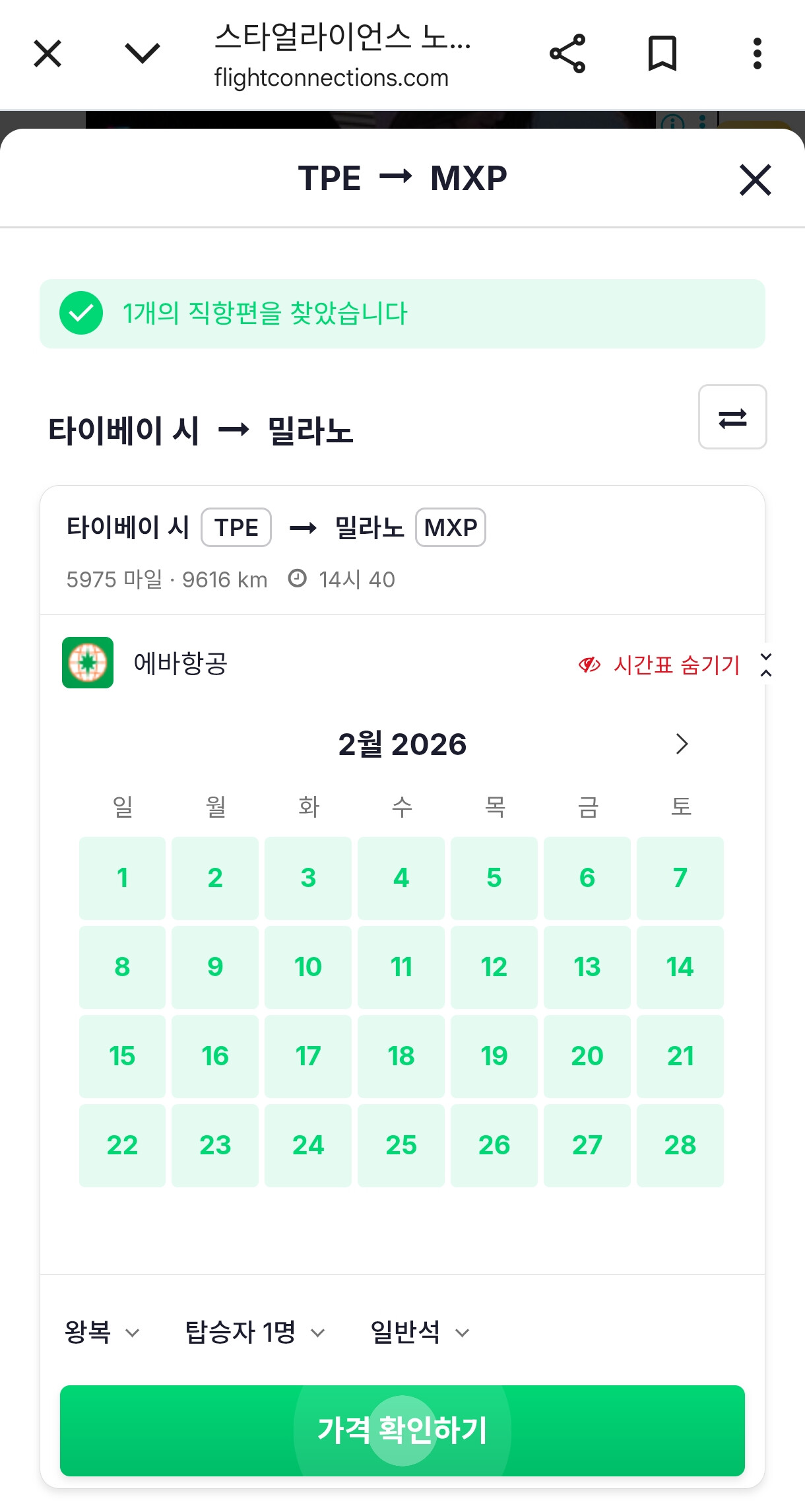Image resolution: width=805 pixels, height=1512 pixels.
Task: Open the 탑승자 1명 passenger dropdown
Action: (255, 1332)
